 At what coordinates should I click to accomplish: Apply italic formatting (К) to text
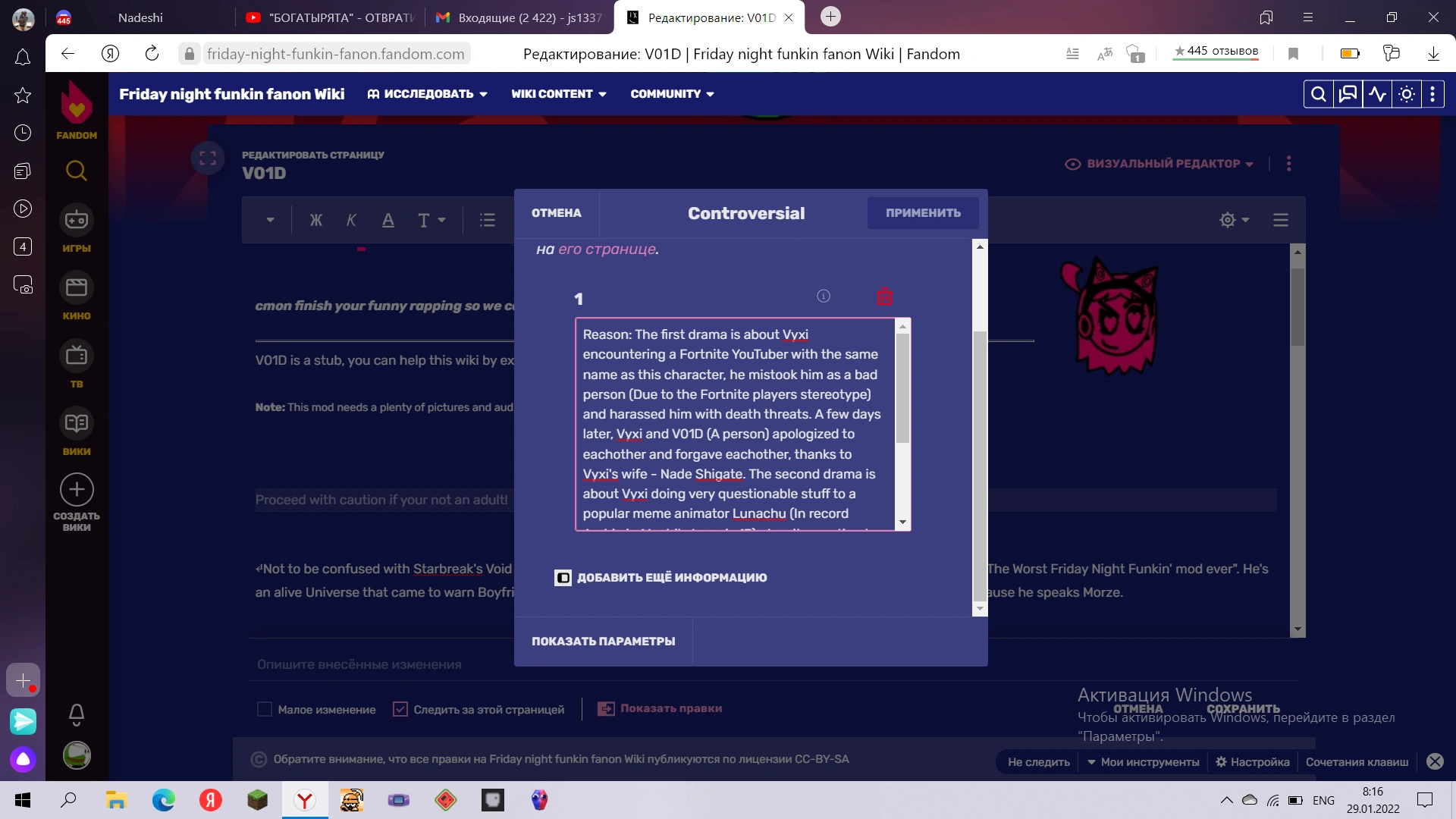[x=351, y=220]
